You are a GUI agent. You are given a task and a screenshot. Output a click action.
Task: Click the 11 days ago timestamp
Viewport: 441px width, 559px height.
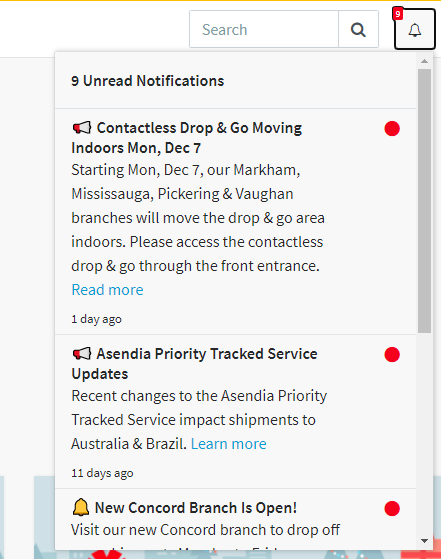coord(102,473)
